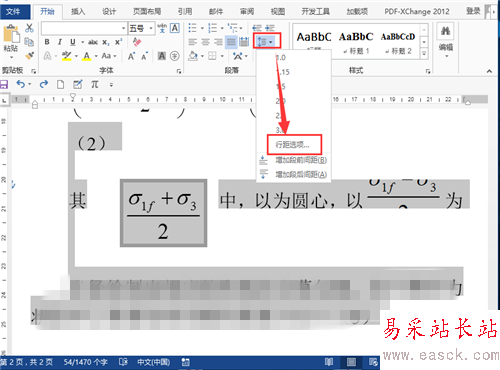The width and height of the screenshot is (500, 370).
Task: Click the 登录 sign-in link
Action: pyautogui.click(x=473, y=11)
